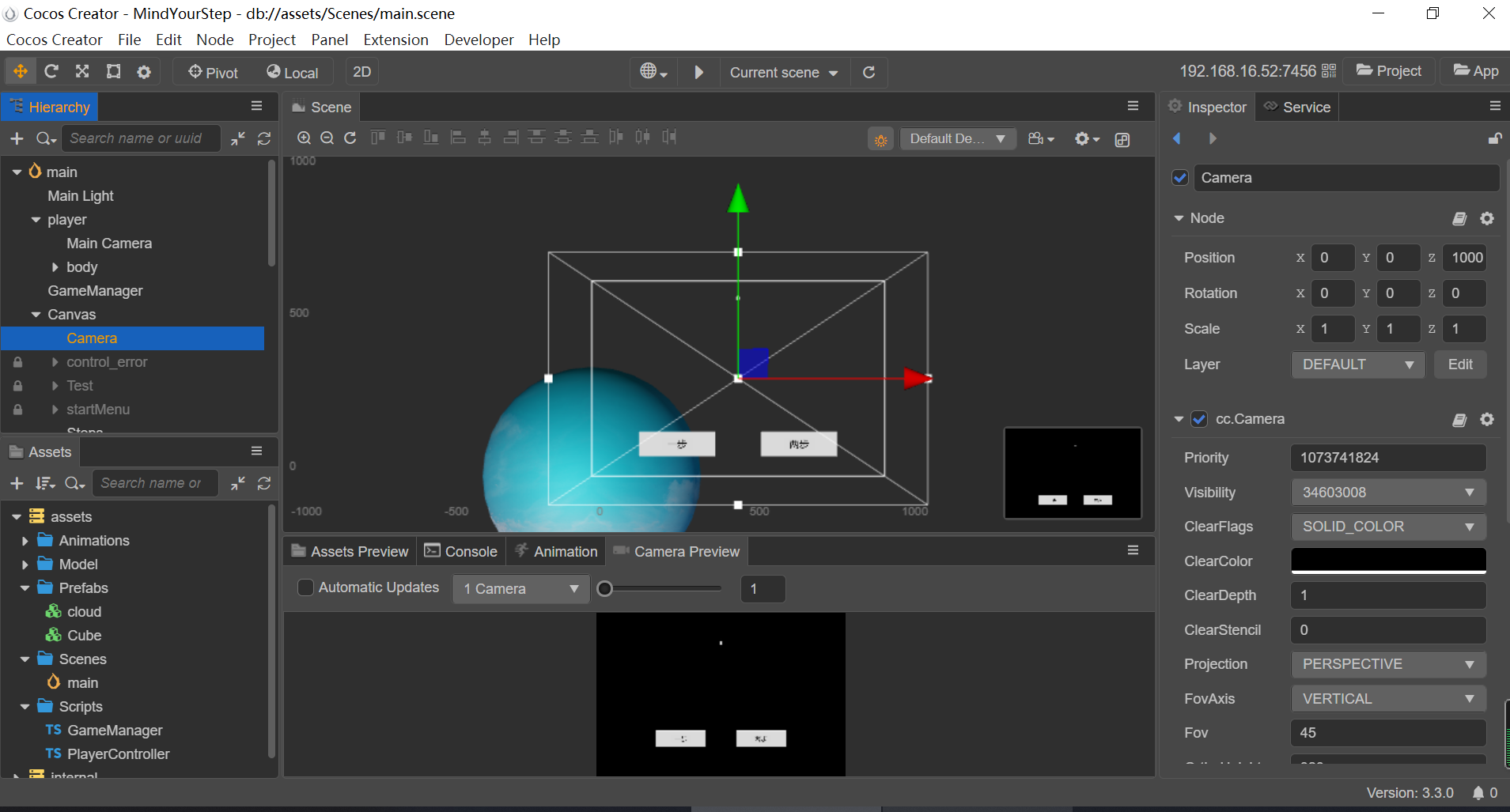Unlock the control_error node
This screenshot has width=1510, height=812.
[17, 362]
